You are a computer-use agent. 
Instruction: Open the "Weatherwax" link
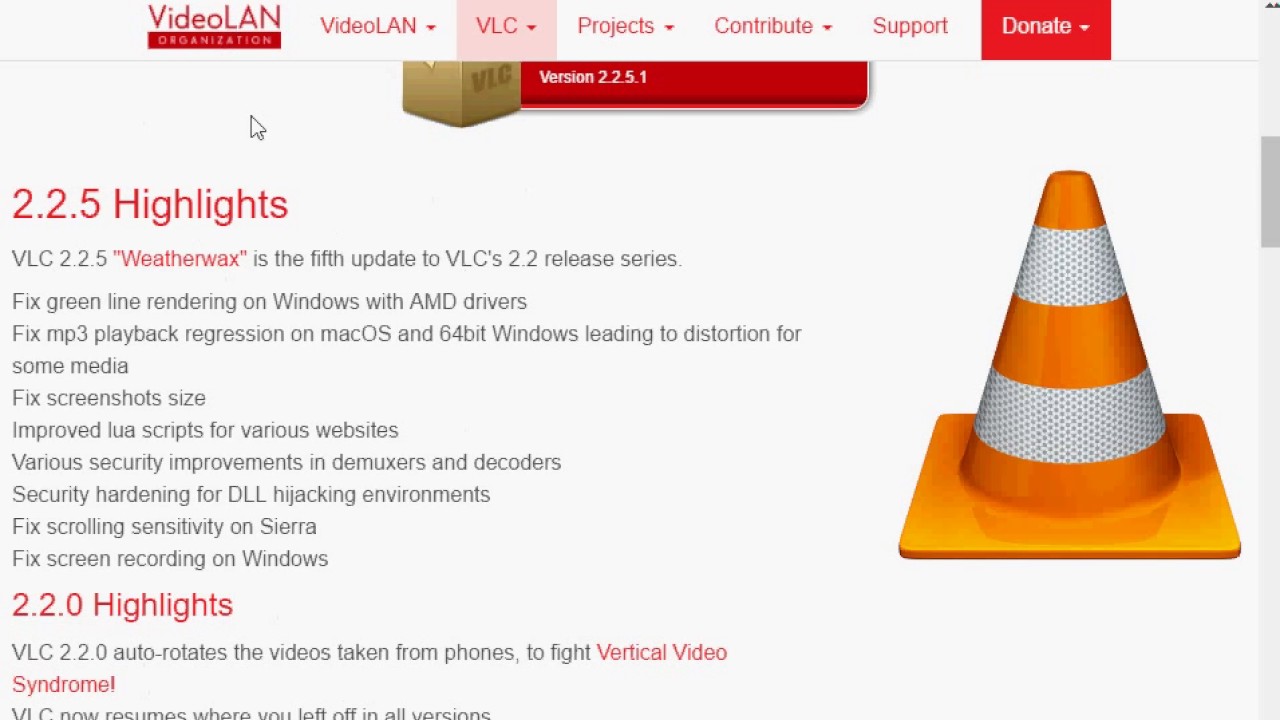pyautogui.click(x=180, y=258)
